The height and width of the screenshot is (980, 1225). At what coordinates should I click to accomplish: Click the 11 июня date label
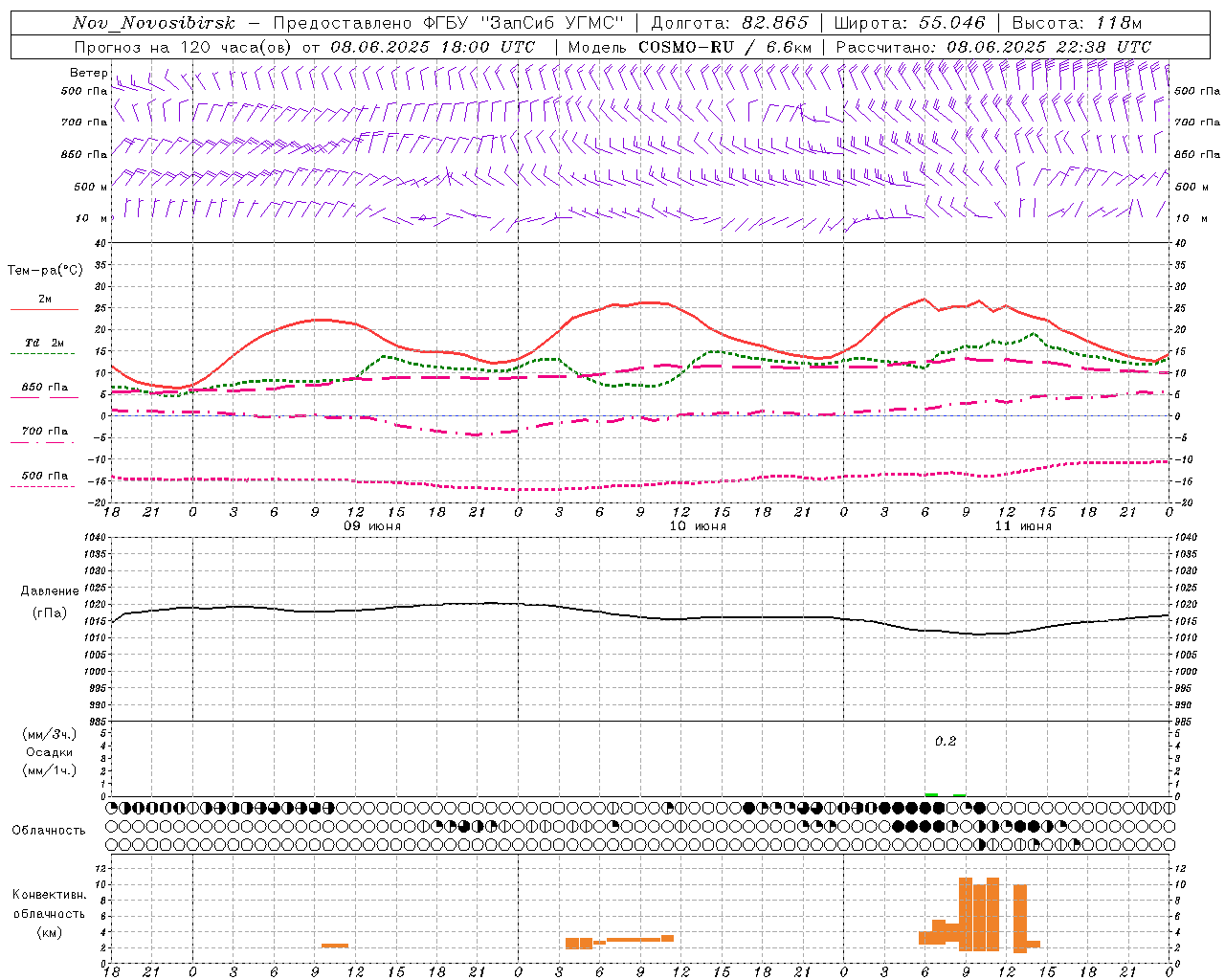pyautogui.click(x=1023, y=526)
